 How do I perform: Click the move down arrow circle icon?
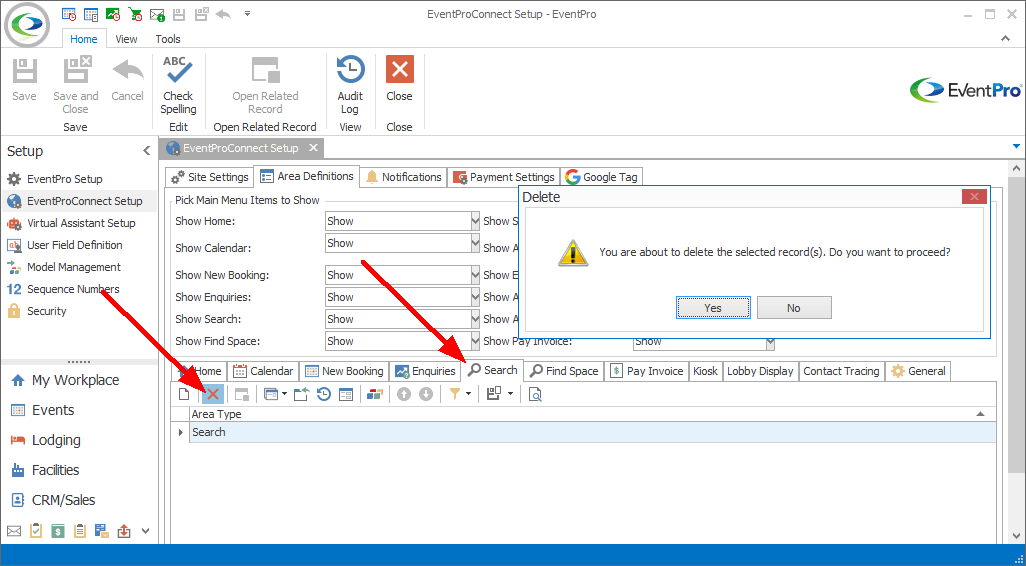click(426, 394)
